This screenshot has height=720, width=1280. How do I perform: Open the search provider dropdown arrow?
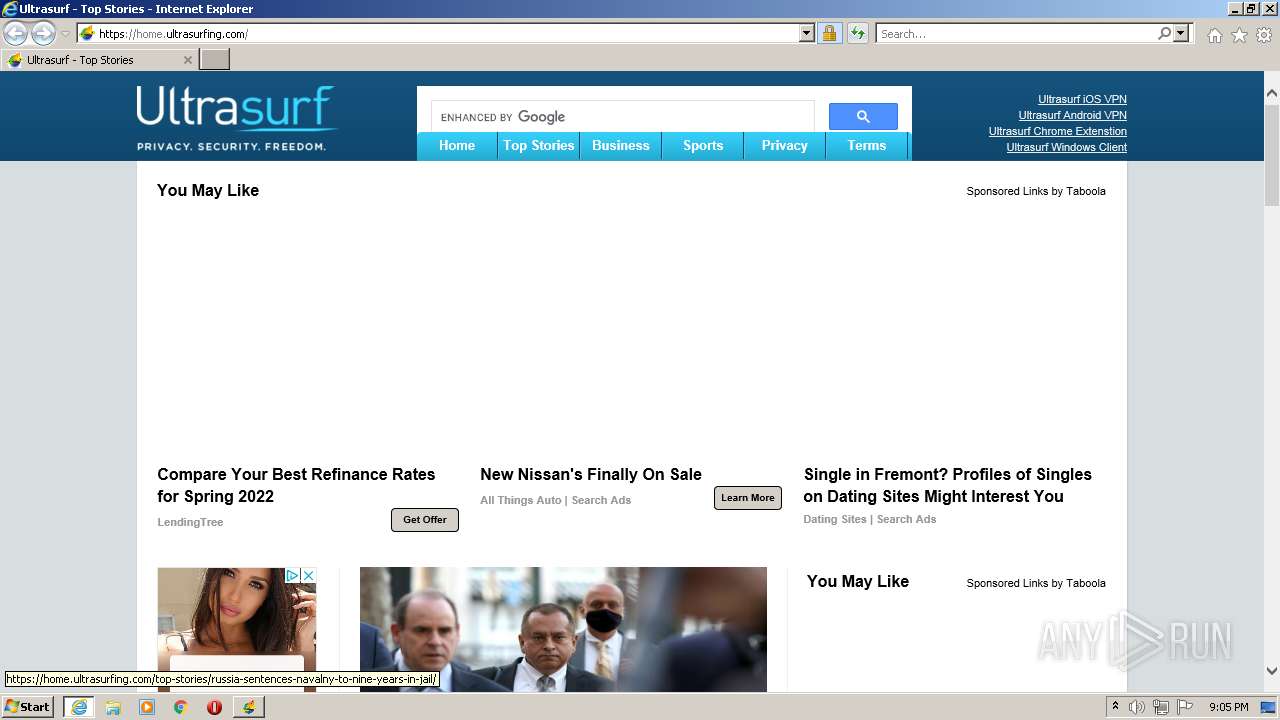tap(1181, 34)
